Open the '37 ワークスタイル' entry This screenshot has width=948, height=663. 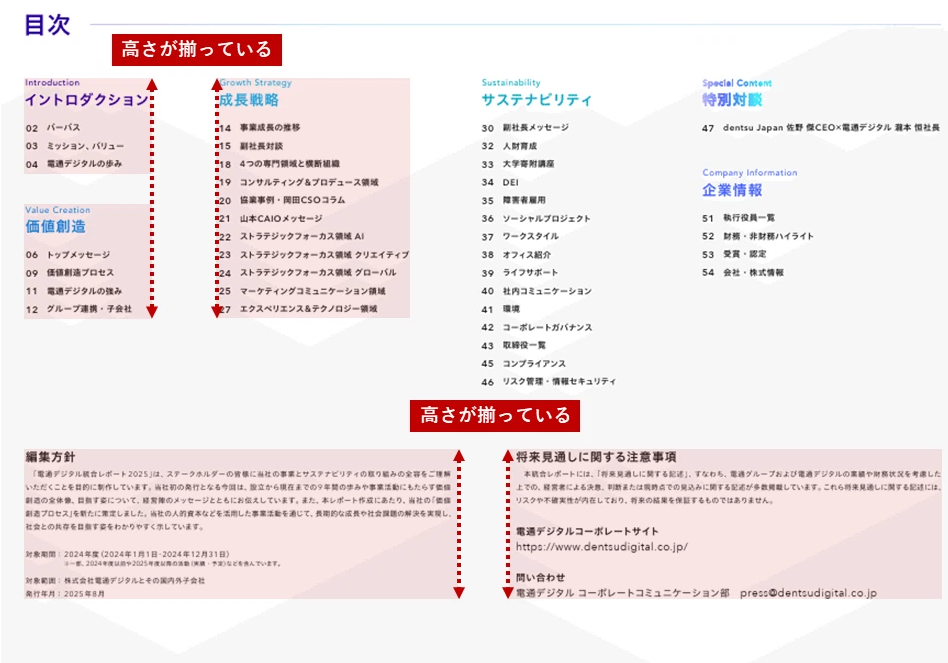coord(520,237)
